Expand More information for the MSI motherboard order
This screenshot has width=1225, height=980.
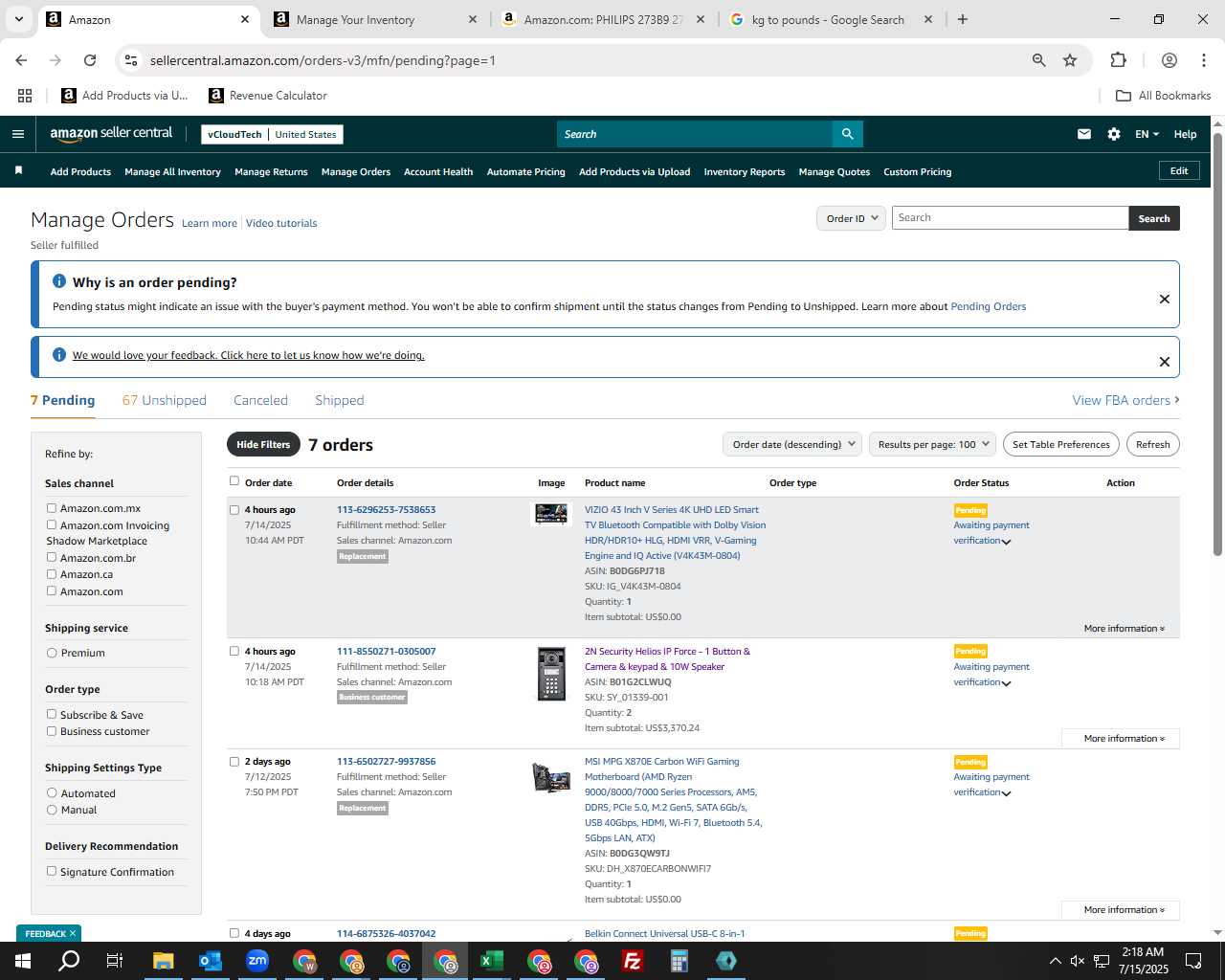click(1124, 909)
